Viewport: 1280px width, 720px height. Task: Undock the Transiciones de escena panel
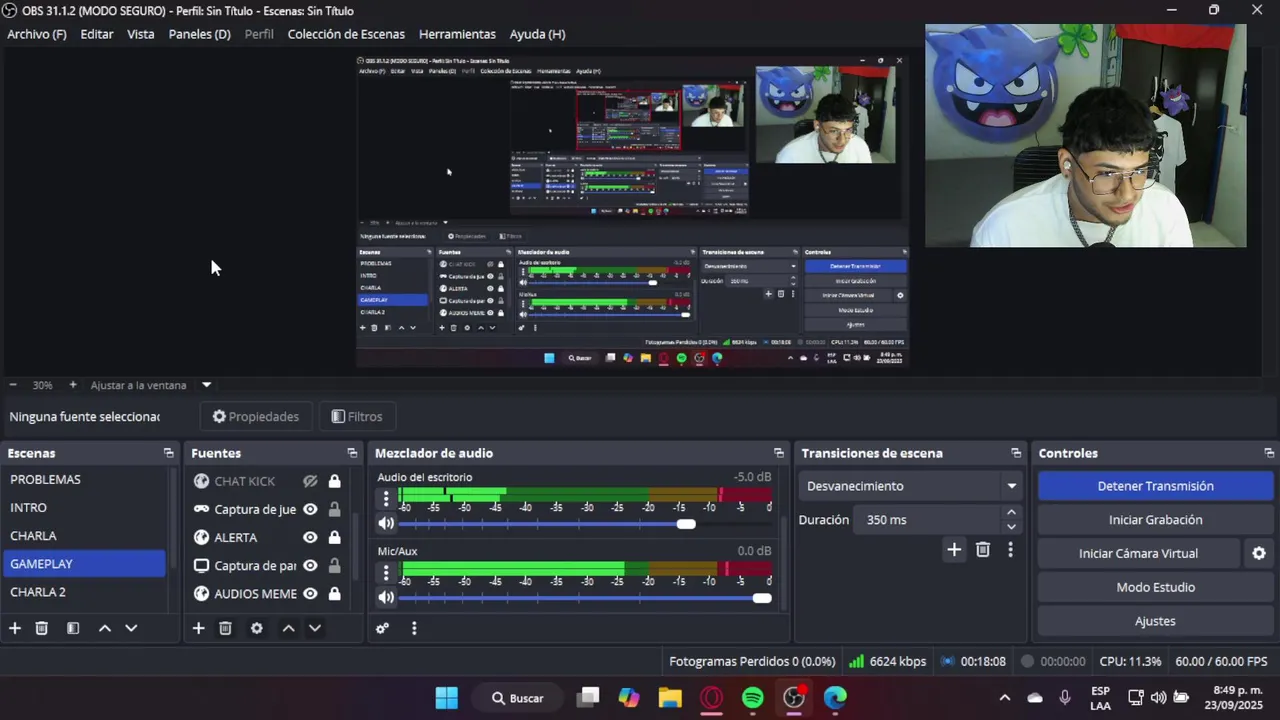1016,453
